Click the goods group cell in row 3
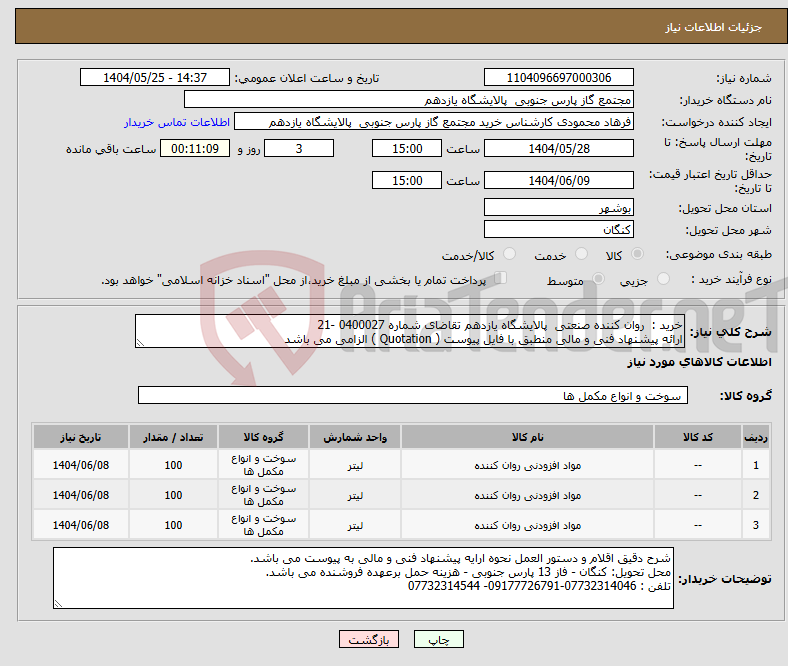The image size is (788, 666). pos(263,525)
